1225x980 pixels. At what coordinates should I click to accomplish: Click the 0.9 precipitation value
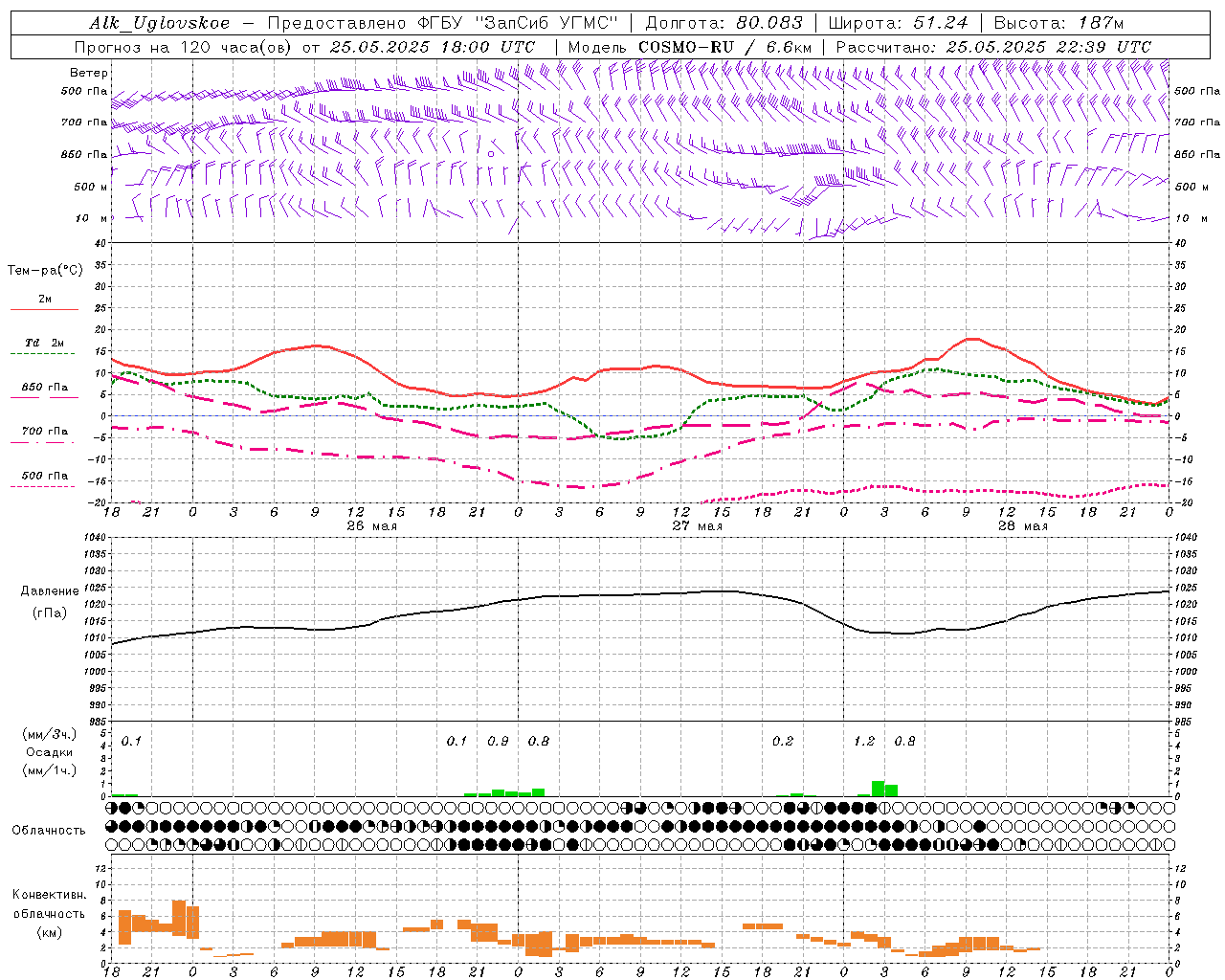click(x=498, y=741)
